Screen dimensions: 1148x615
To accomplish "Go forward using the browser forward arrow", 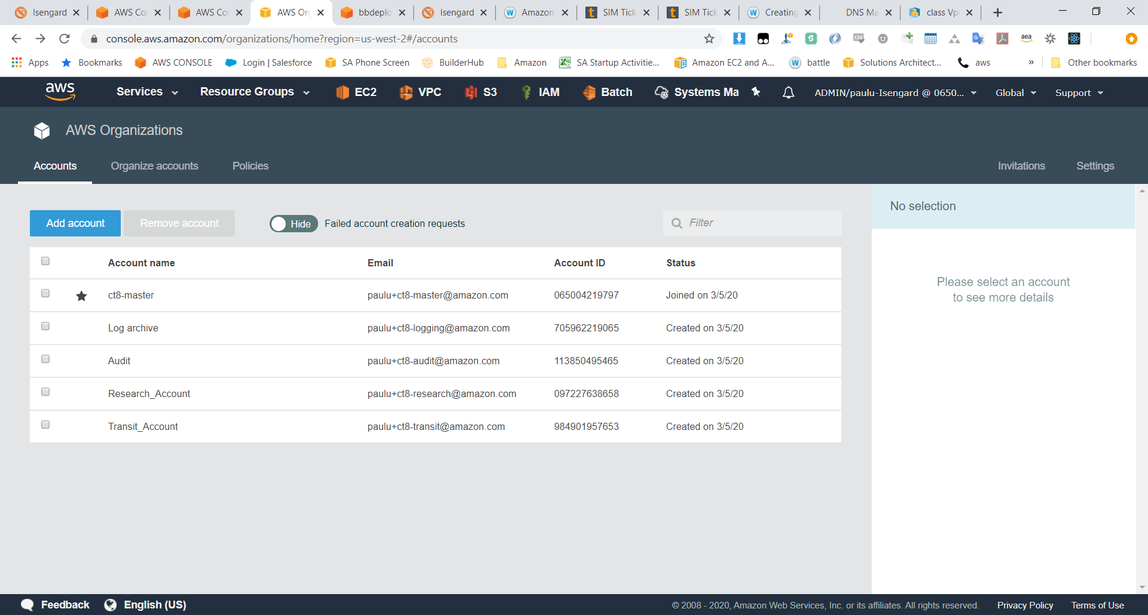I will tap(40, 39).
